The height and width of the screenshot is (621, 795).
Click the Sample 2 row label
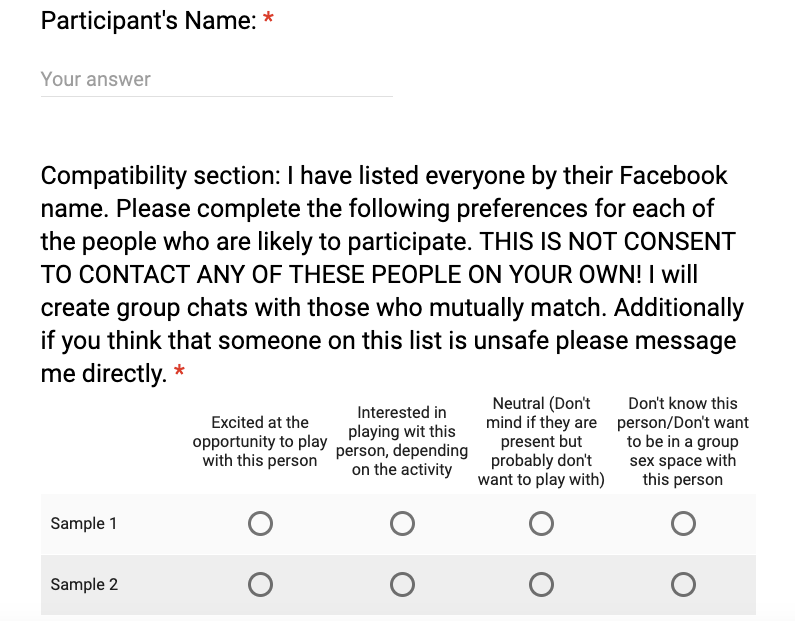coord(84,585)
